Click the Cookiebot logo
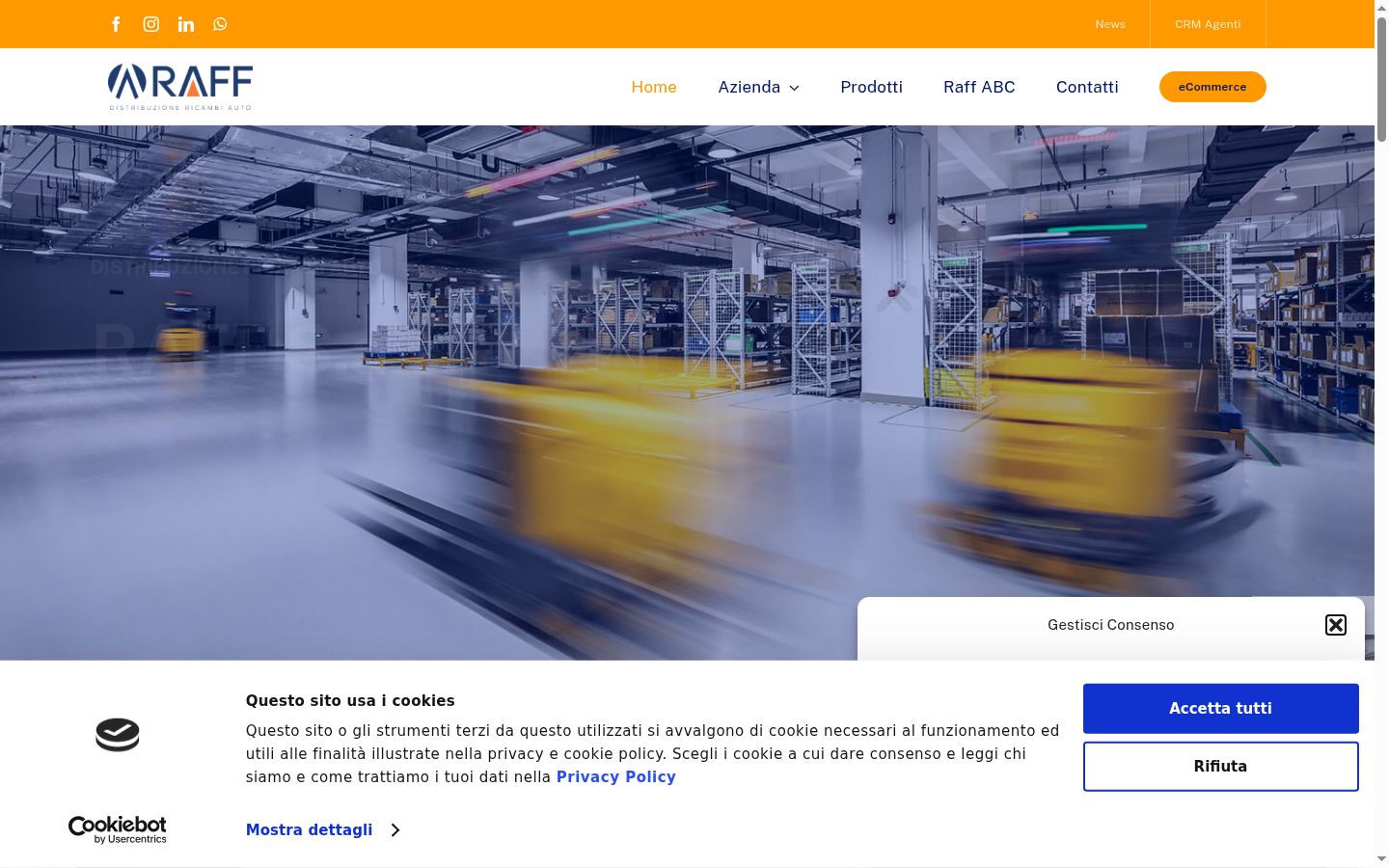Screen dimensions: 1389x868 118,829
